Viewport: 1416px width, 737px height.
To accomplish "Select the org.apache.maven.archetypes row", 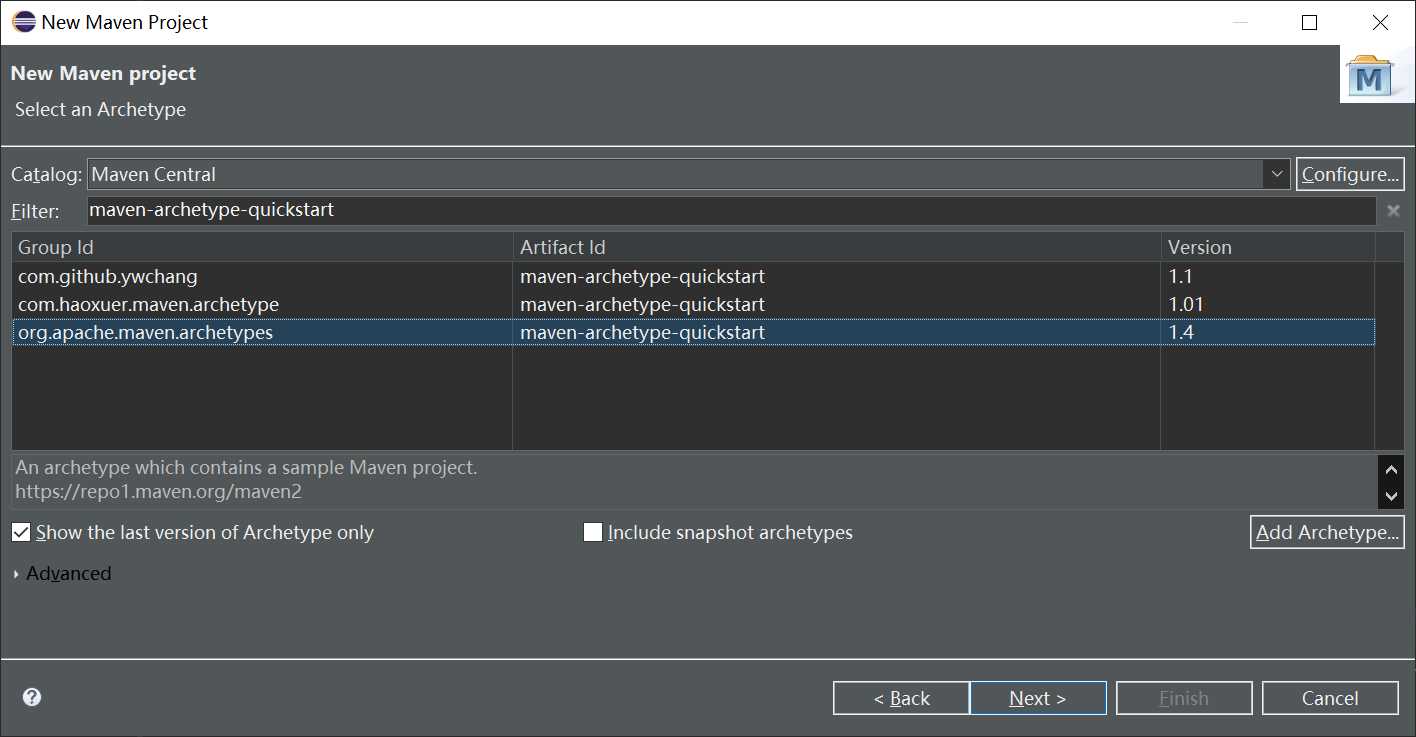I will tap(694, 332).
